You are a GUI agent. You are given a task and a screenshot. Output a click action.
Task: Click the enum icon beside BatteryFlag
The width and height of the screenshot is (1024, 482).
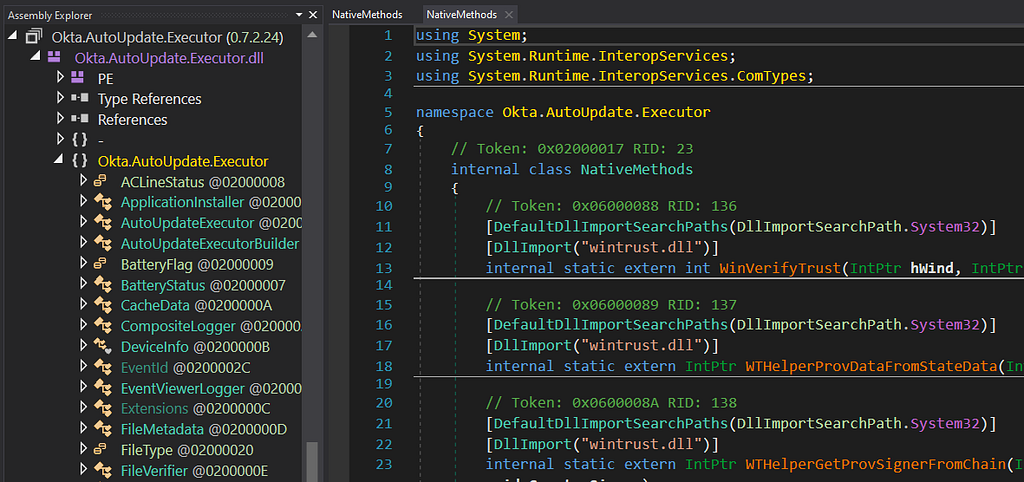[x=101, y=265]
